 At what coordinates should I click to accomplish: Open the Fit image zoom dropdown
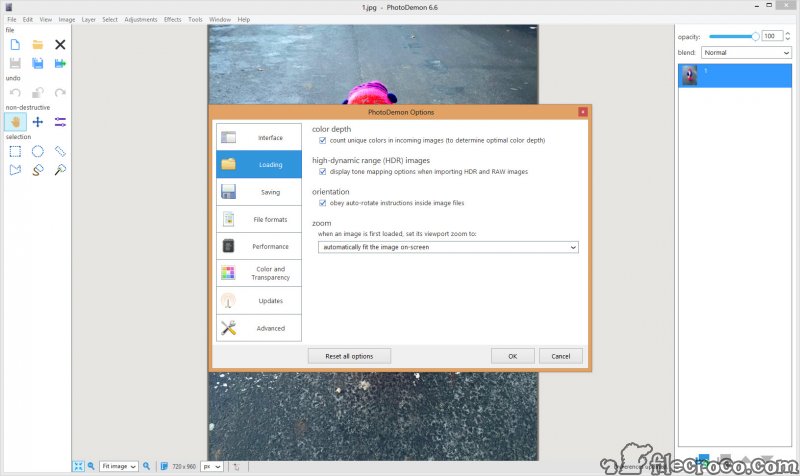pyautogui.click(x=118, y=466)
